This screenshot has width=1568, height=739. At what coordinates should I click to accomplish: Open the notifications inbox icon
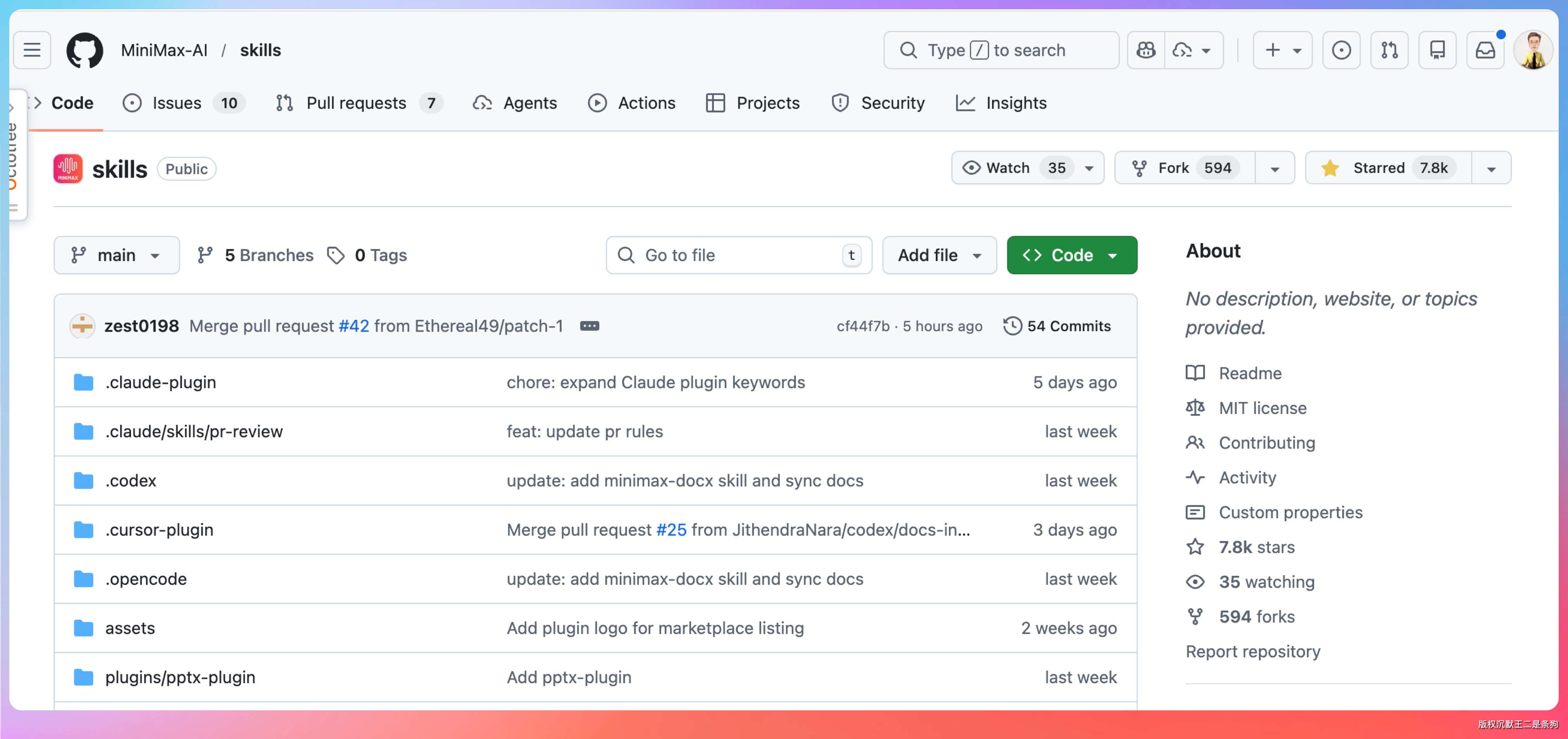[x=1485, y=50]
